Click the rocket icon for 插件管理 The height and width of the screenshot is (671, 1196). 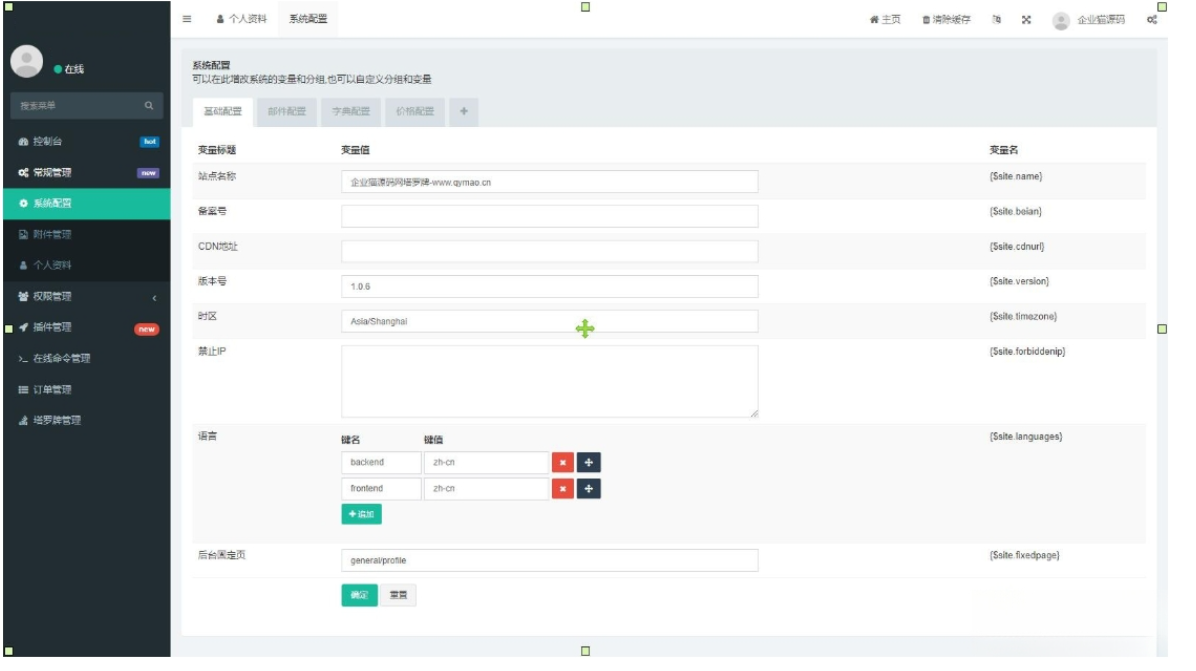pos(23,328)
